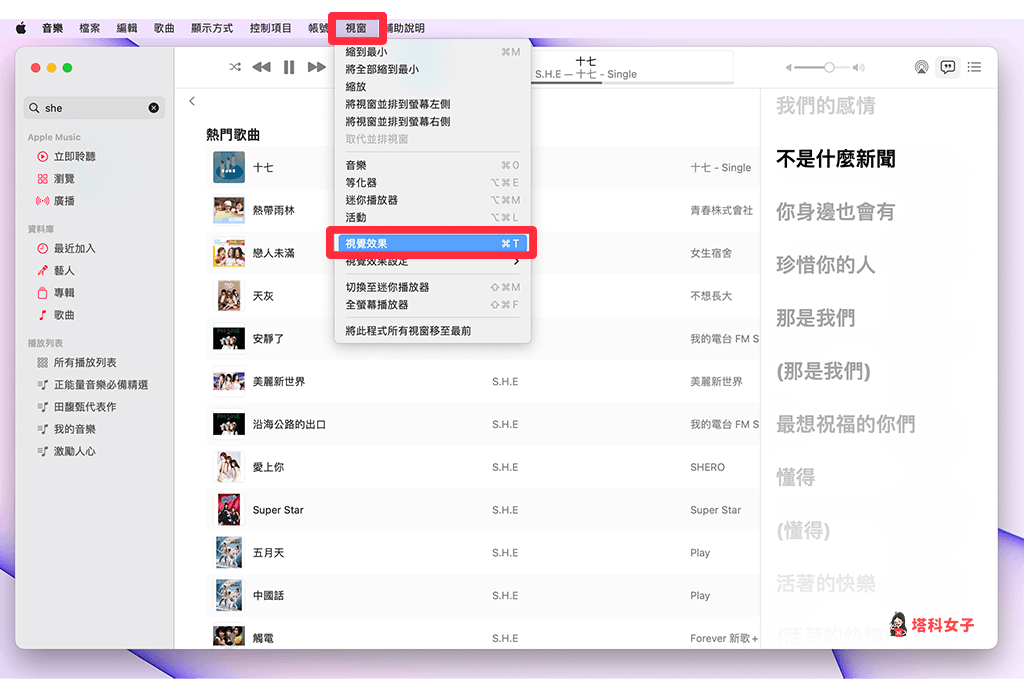Select 等化器 menu item
Screen dimensions: 1024x699
432,183
